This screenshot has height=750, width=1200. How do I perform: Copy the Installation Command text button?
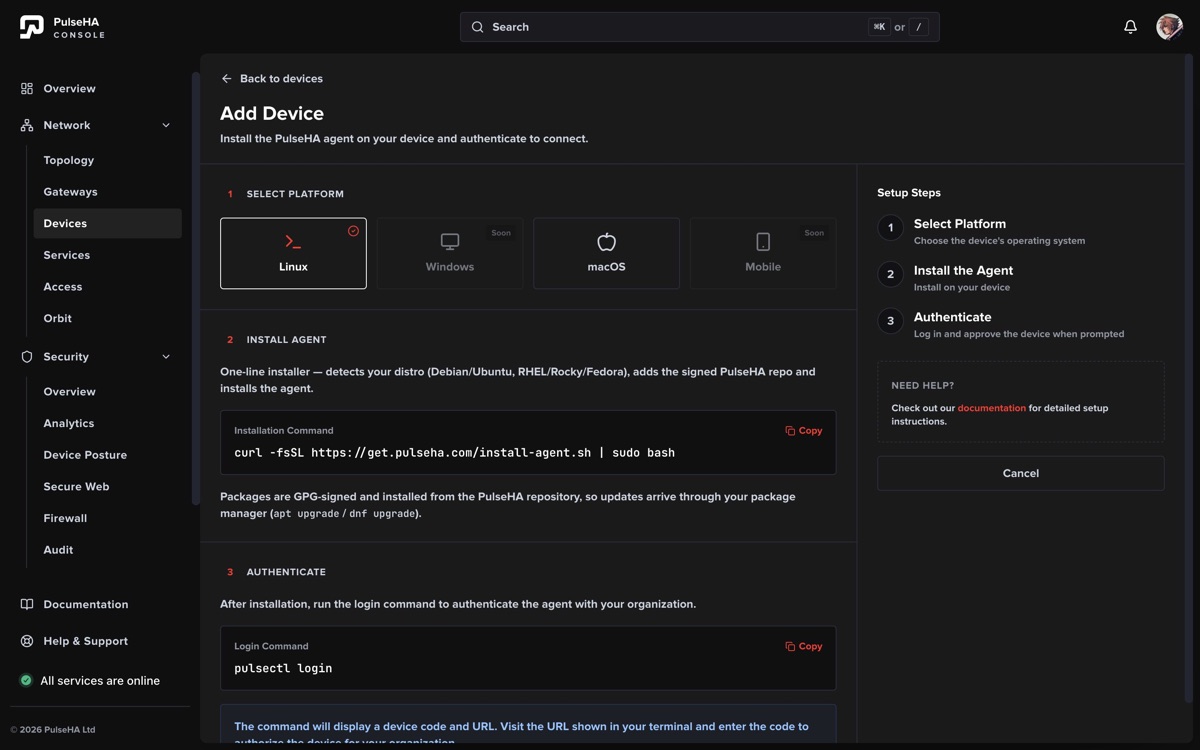[804, 431]
